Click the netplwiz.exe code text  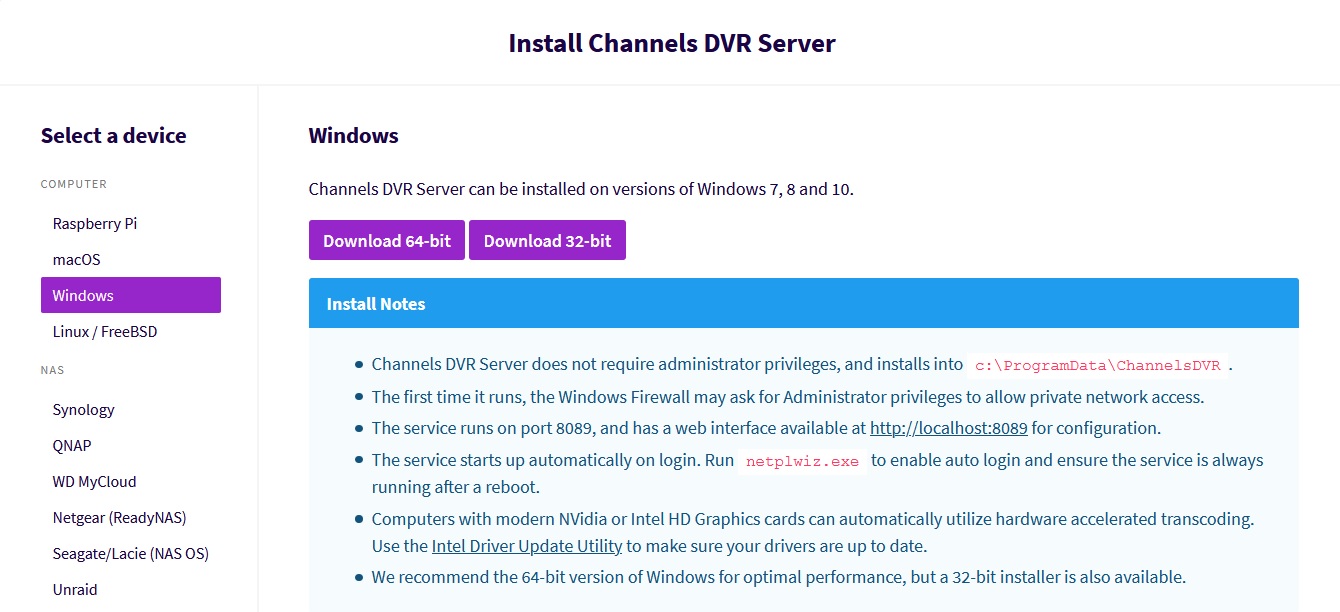pos(802,461)
